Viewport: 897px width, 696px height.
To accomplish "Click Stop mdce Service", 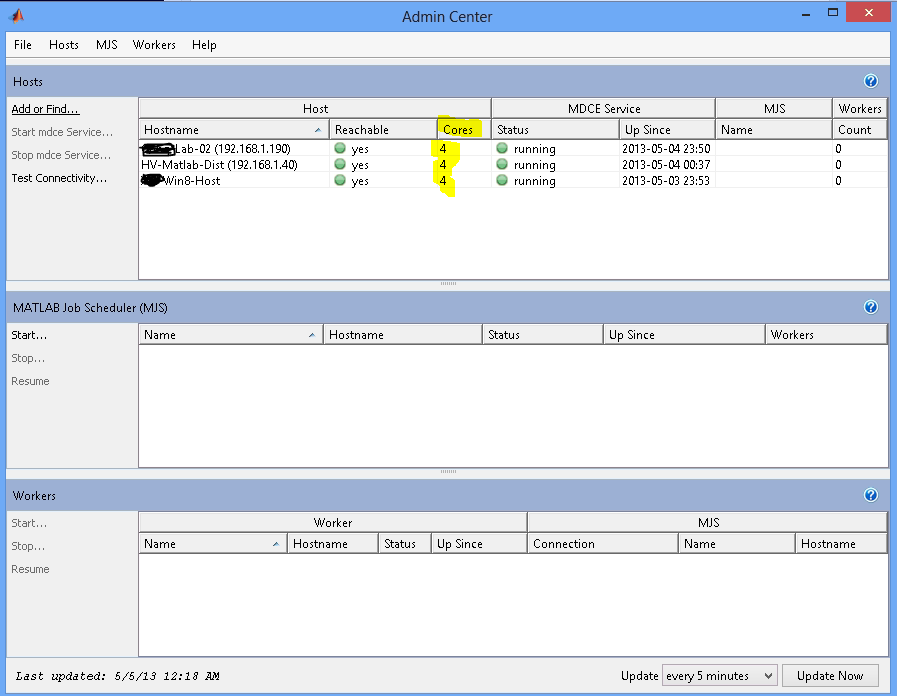I will (61, 155).
